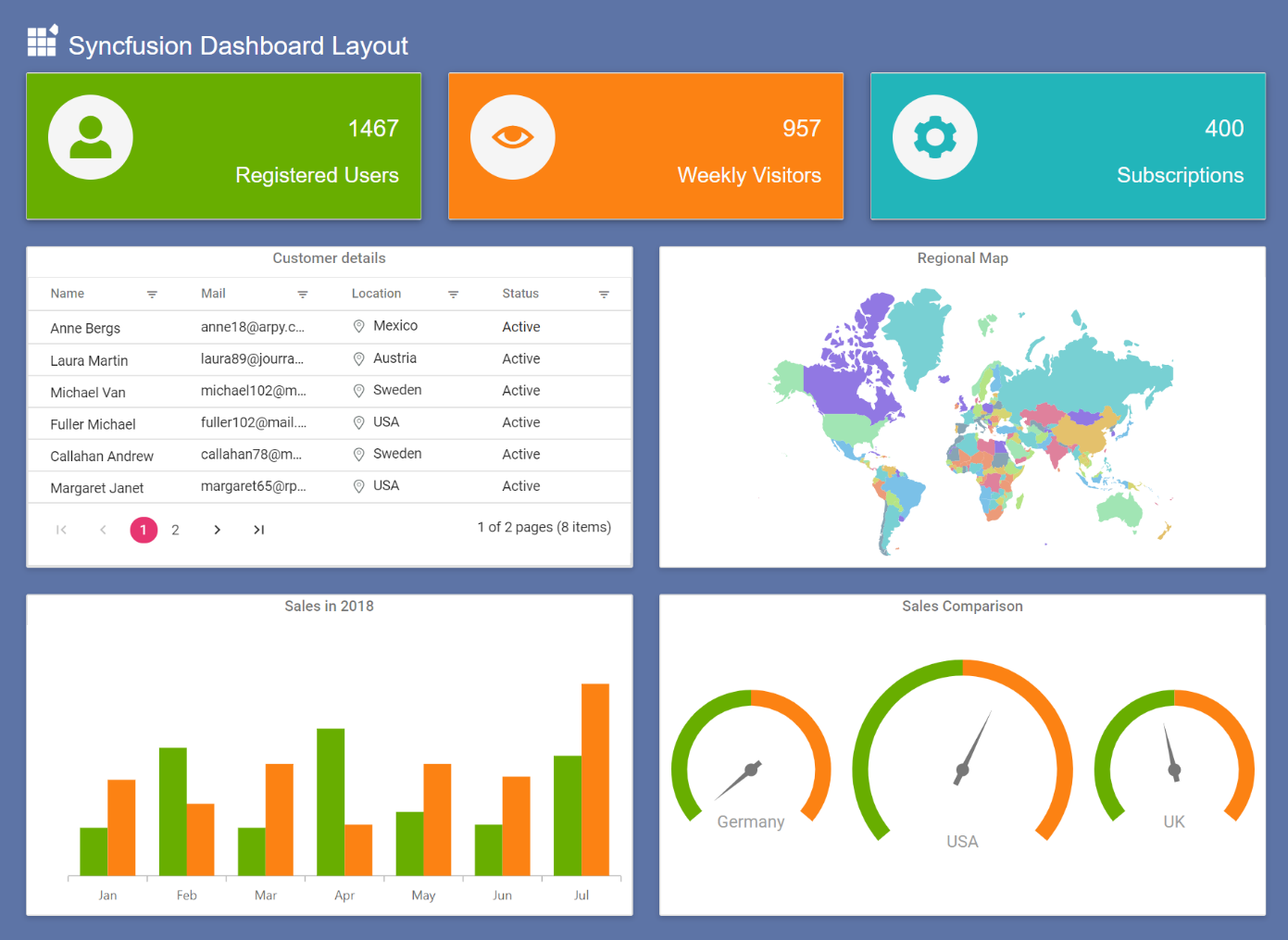This screenshot has width=1288, height=940.
Task: Click the location pin next to USA for Margaret Janet
Action: [359, 485]
